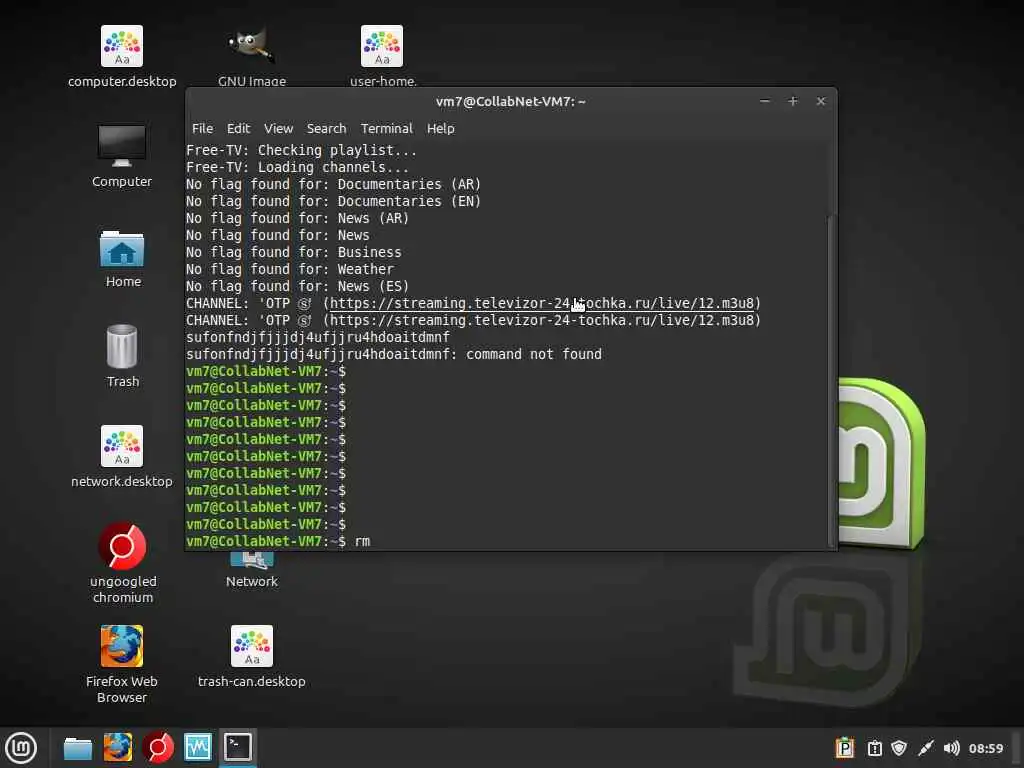The image size is (1024, 768).
Task: Open the terminal Edit menu
Action: [238, 129]
